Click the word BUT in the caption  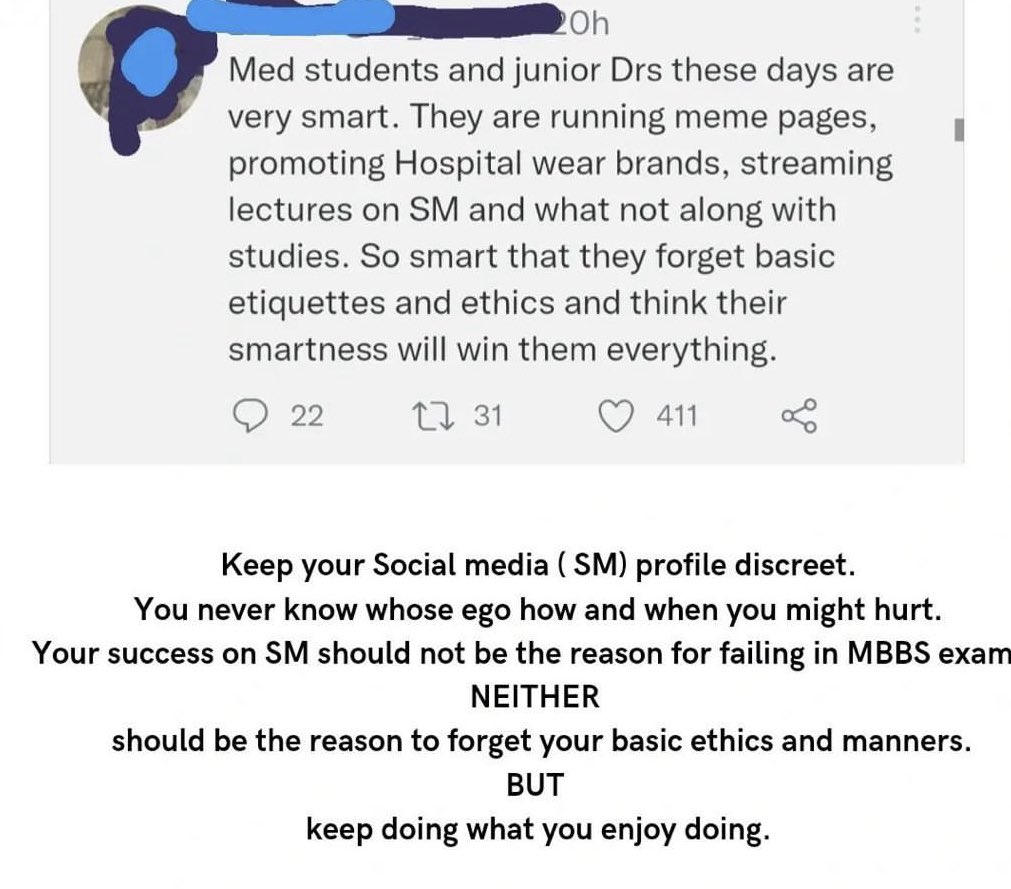tap(535, 785)
